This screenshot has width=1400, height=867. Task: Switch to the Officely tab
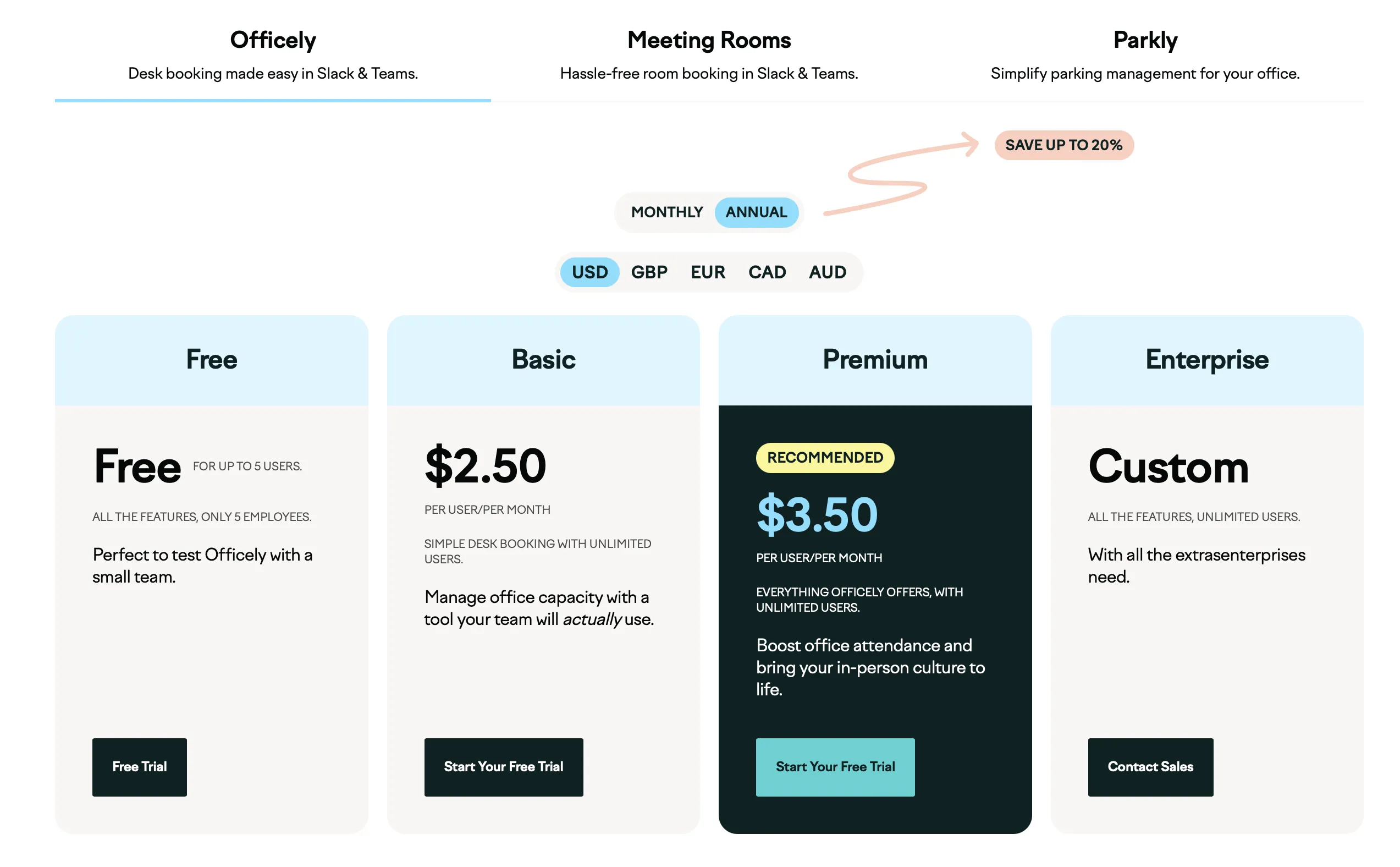point(272,40)
